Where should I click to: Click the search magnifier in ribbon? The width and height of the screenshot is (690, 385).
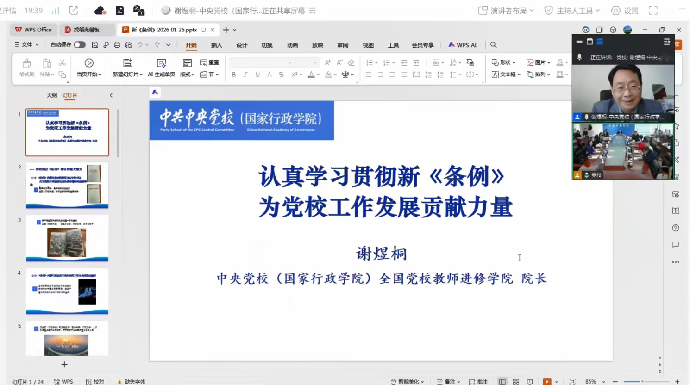coord(493,45)
